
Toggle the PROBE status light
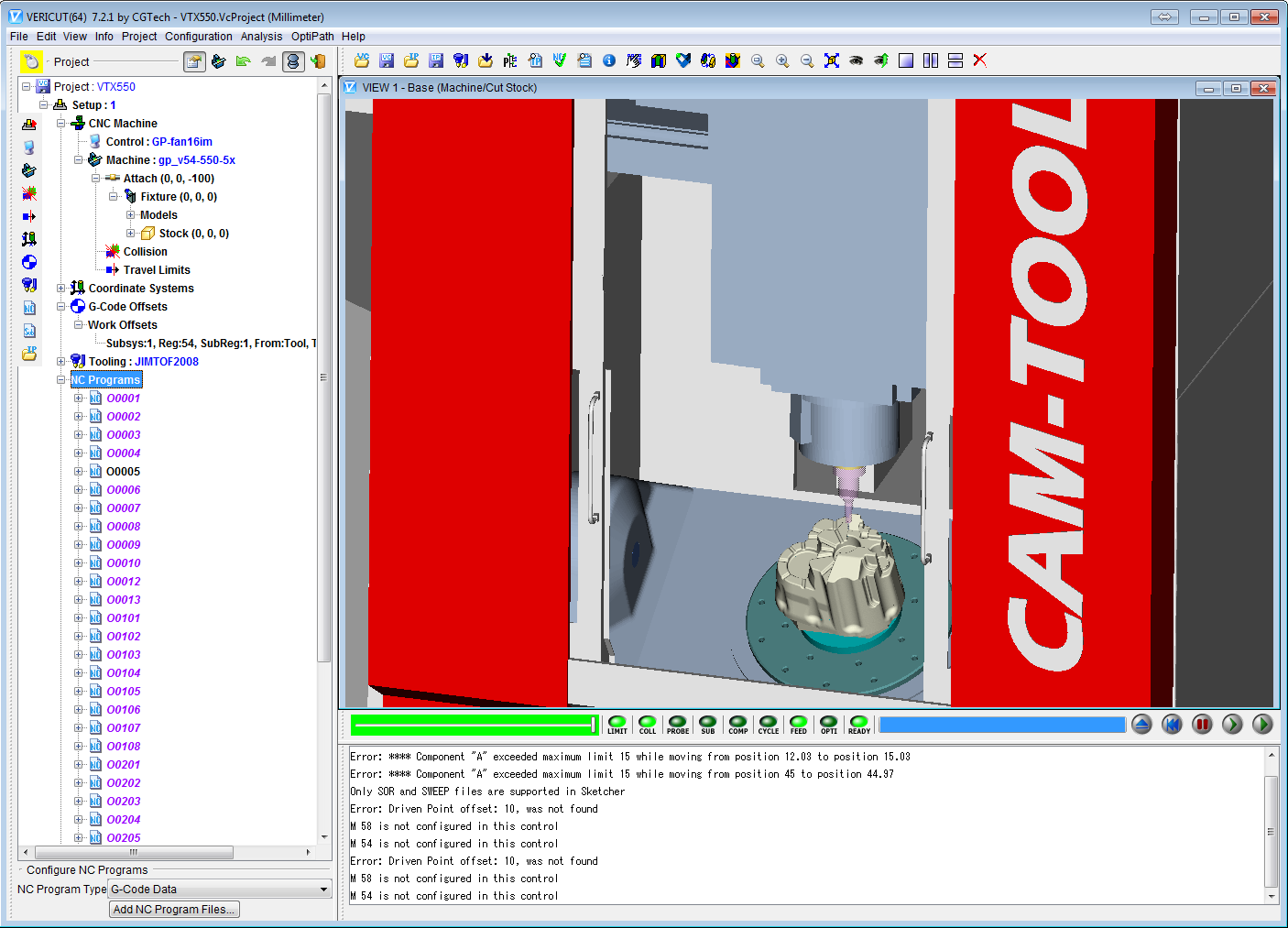[678, 725]
